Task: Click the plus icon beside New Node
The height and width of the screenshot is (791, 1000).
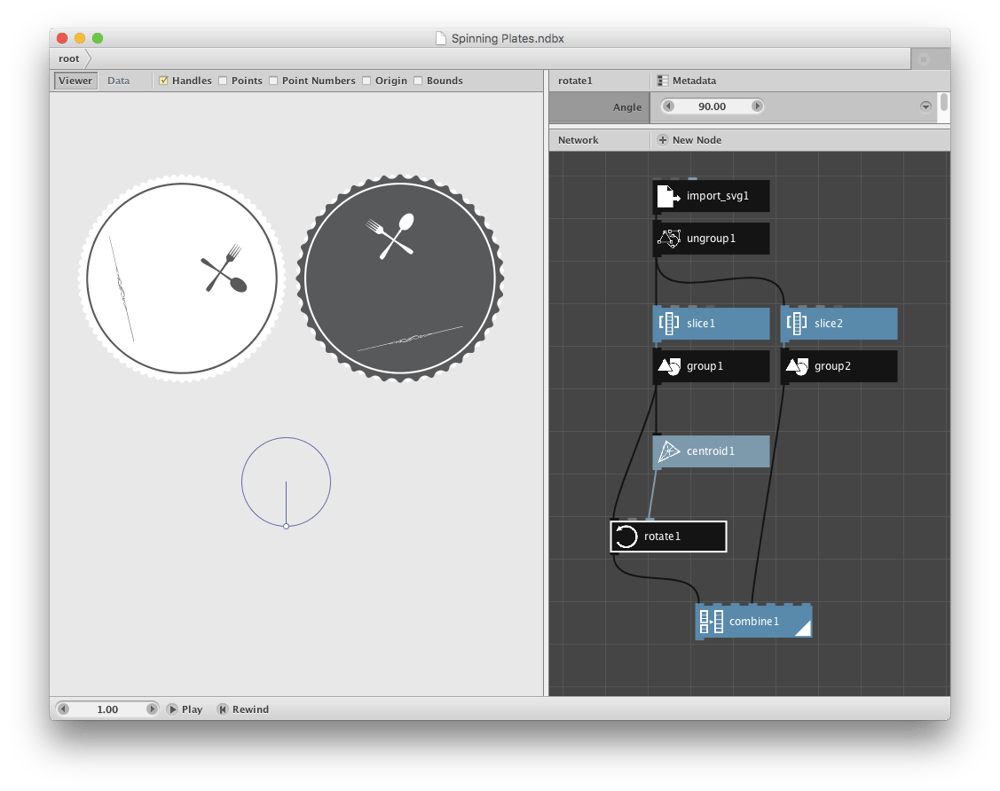Action: click(x=663, y=140)
